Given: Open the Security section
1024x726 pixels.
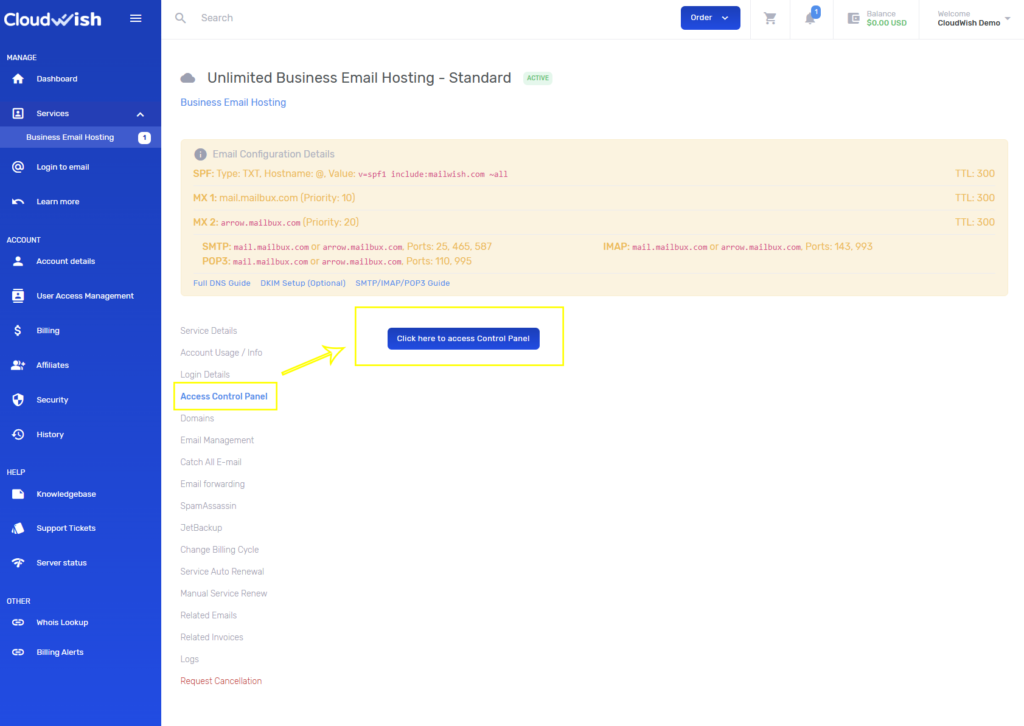Looking at the screenshot, I should pyautogui.click(x=49, y=399).
